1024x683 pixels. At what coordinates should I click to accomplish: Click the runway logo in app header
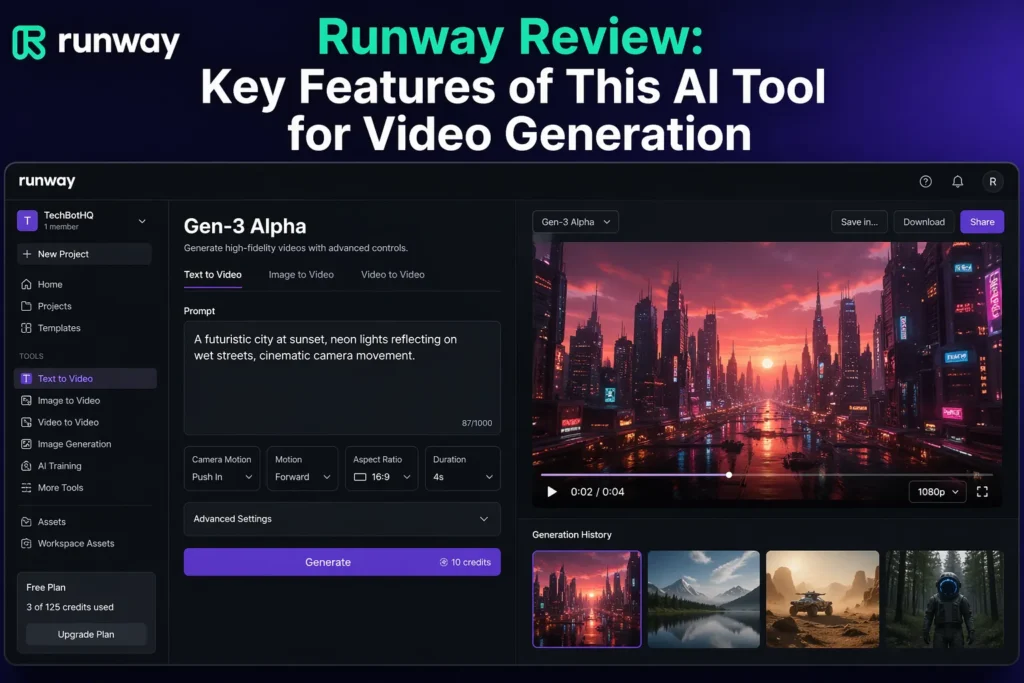pyautogui.click(x=47, y=182)
